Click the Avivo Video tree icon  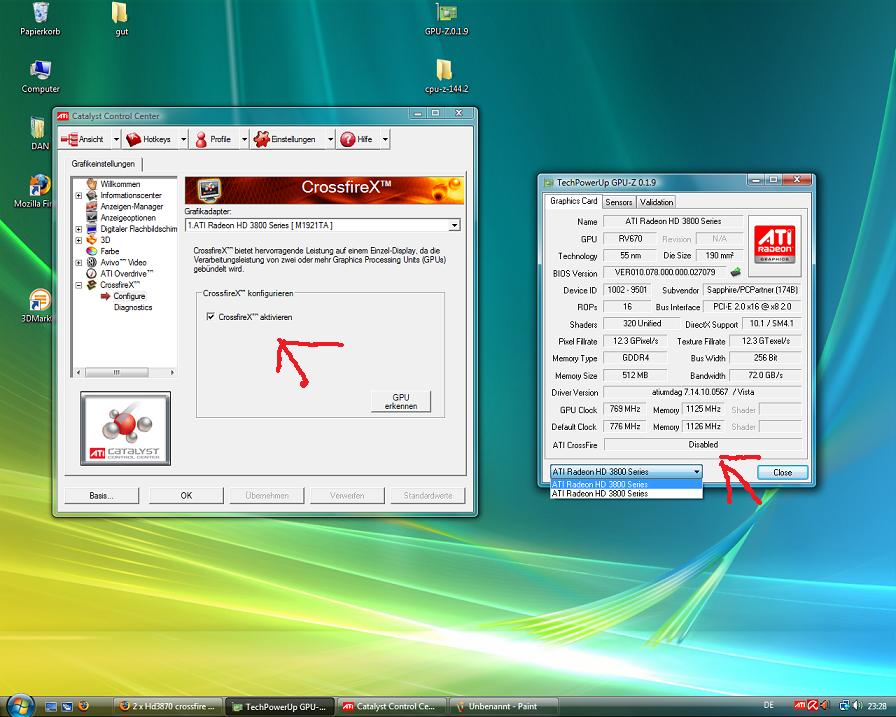tap(91, 263)
